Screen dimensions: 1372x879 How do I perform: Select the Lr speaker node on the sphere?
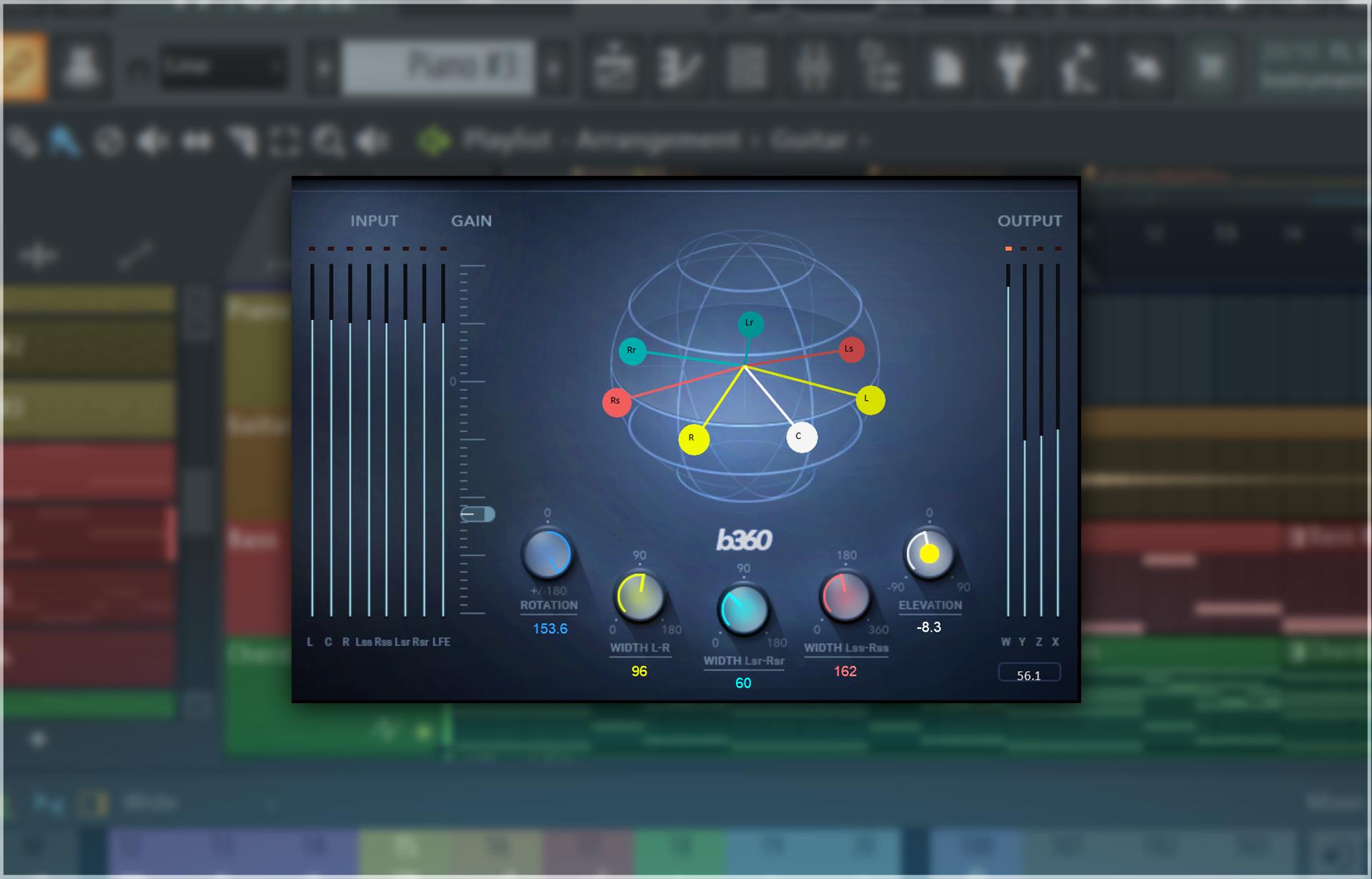pos(750,324)
